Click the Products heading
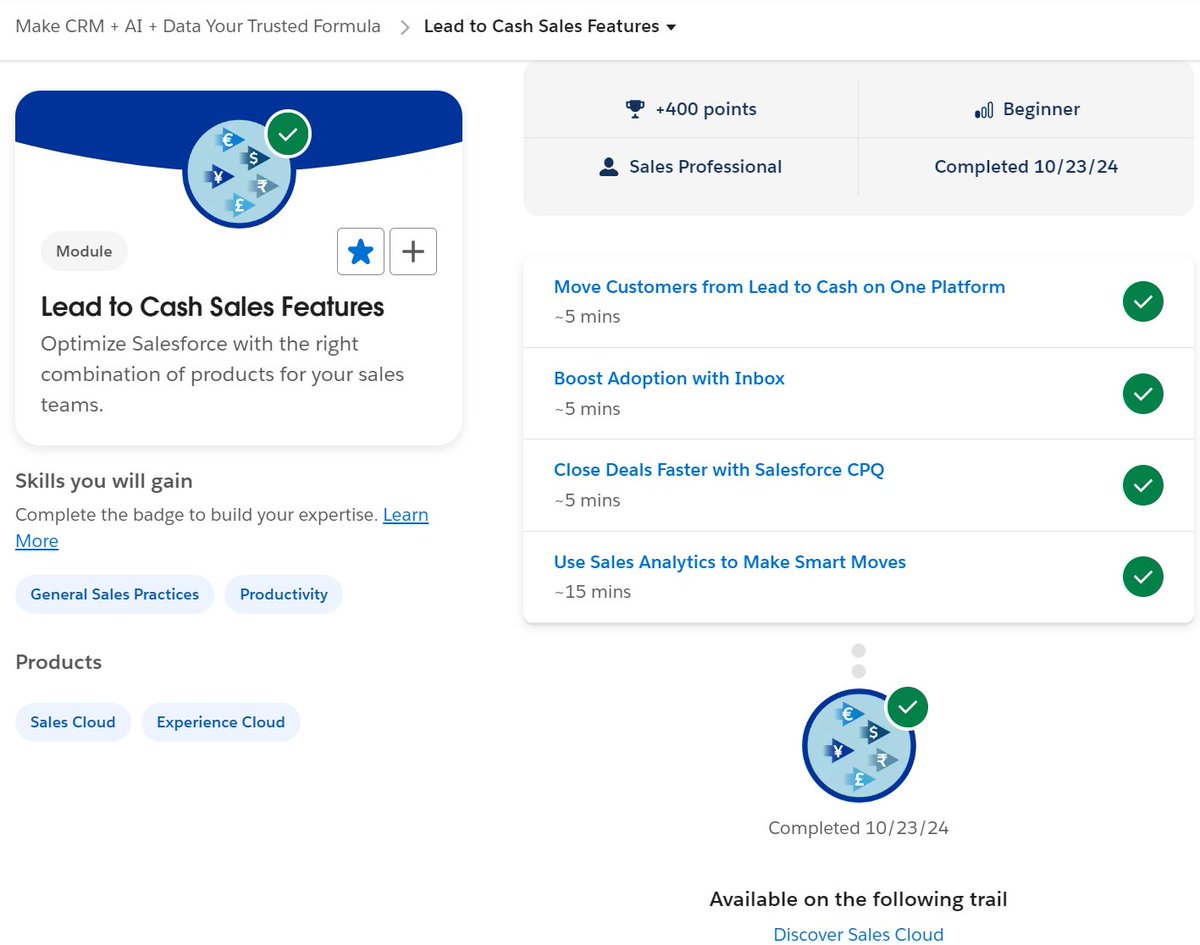1200x945 pixels. pos(59,662)
